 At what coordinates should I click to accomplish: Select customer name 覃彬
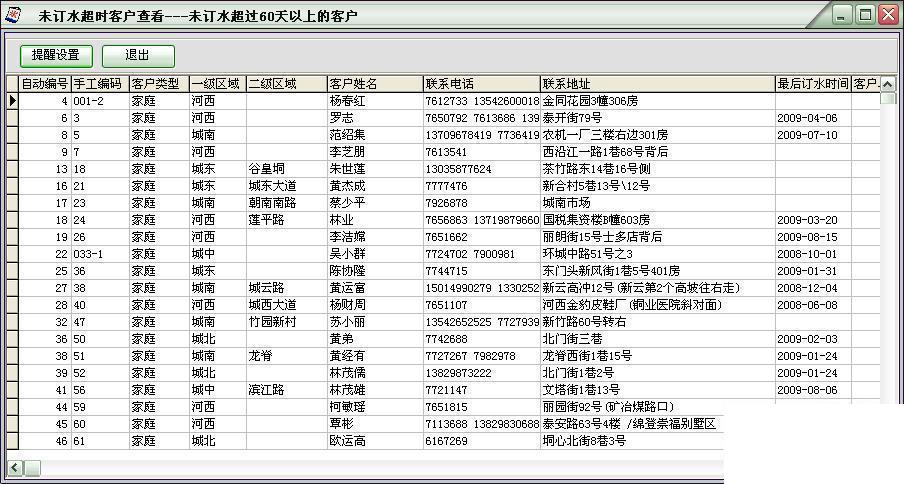point(341,424)
